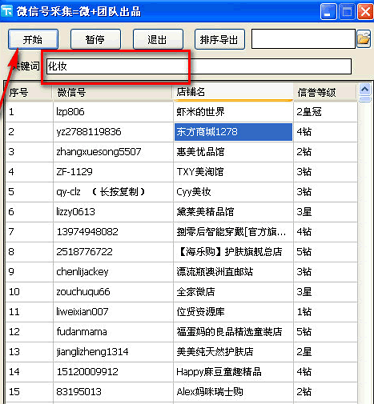Select the row with lzp806
The height and width of the screenshot is (404, 374).
(181, 112)
